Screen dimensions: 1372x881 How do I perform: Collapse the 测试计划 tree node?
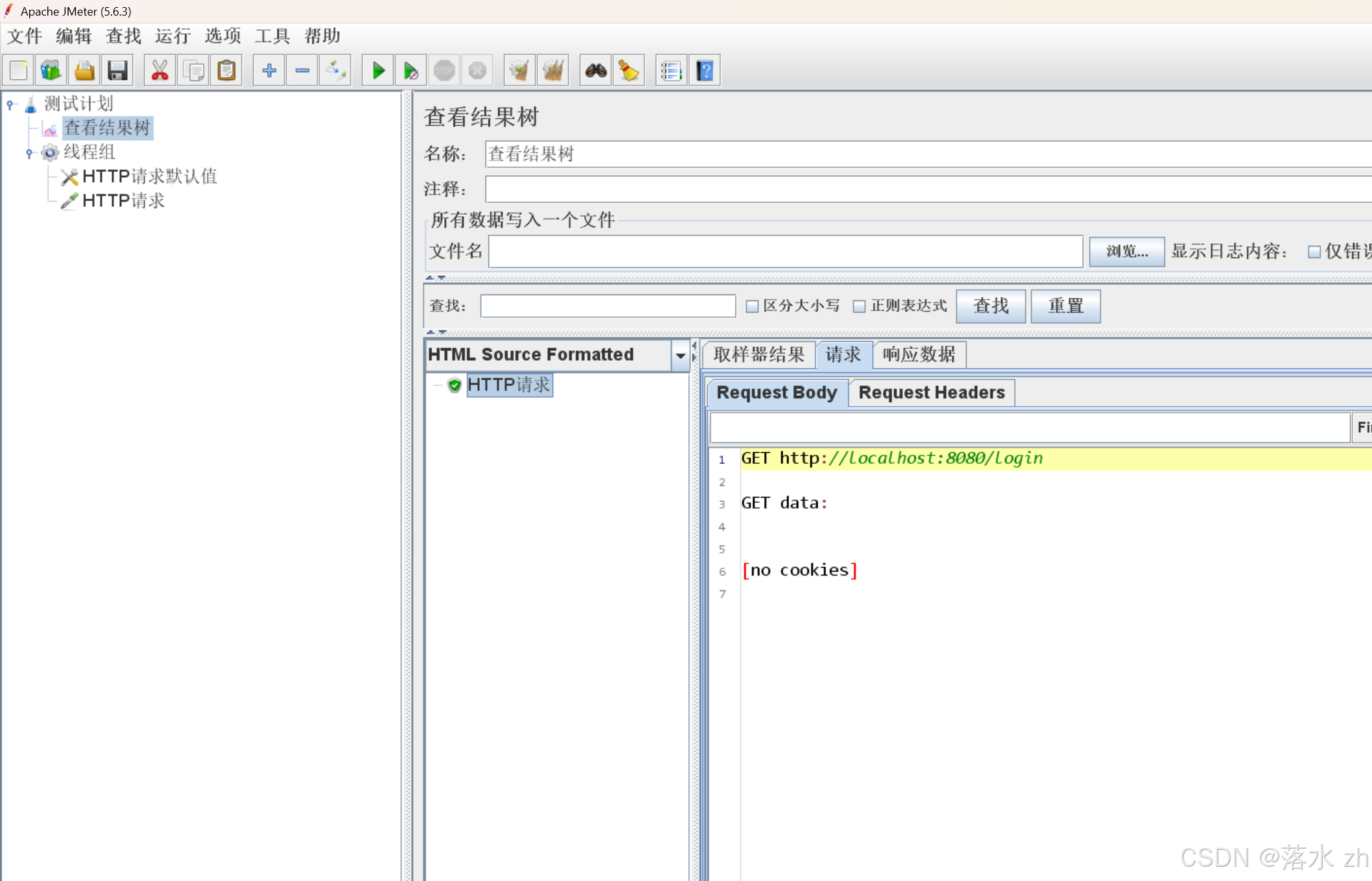tap(10, 104)
